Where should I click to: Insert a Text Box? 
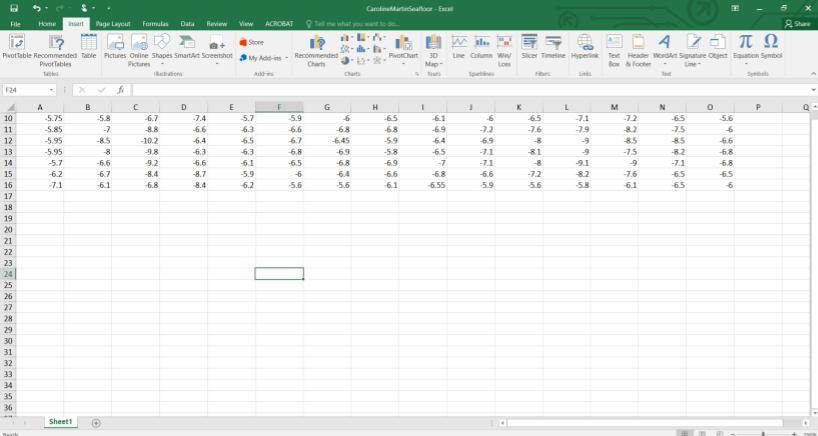click(x=614, y=50)
